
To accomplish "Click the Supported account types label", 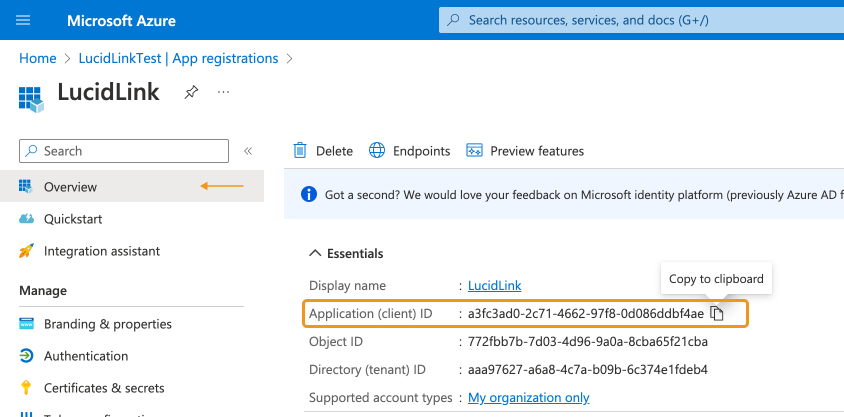I will click(x=381, y=398).
